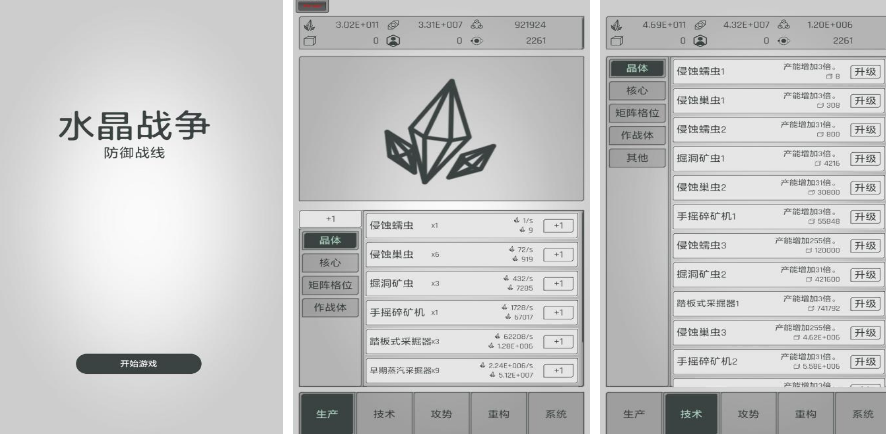This screenshot has width=886, height=434.
Task: Click triple-ring matrix icon beside 1.20E+006
Action: tap(784, 25)
